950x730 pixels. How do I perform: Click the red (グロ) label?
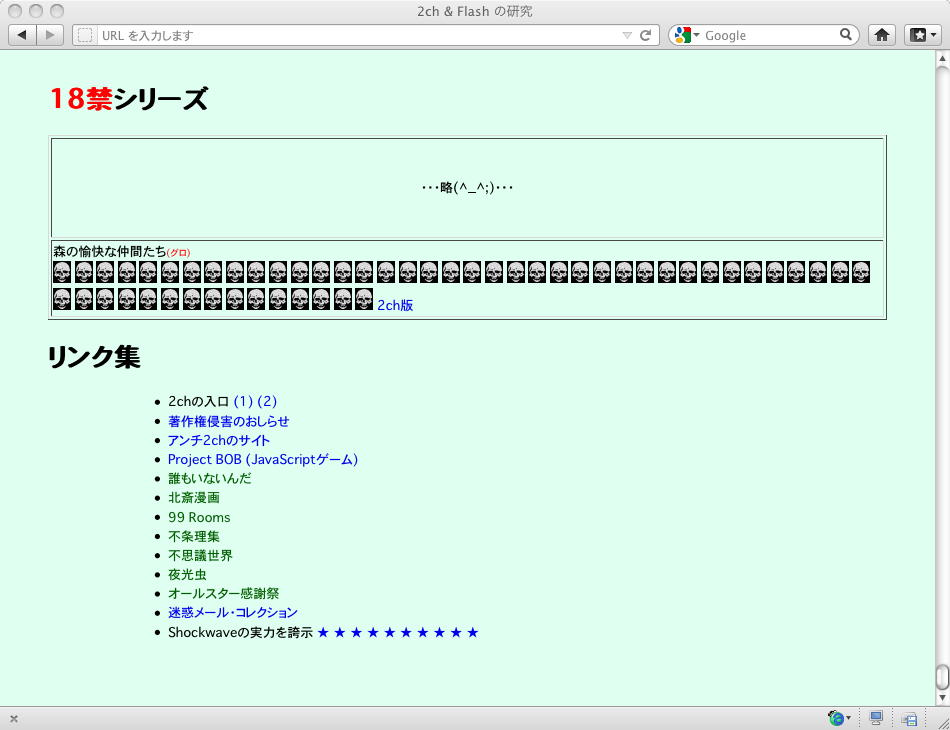point(179,253)
